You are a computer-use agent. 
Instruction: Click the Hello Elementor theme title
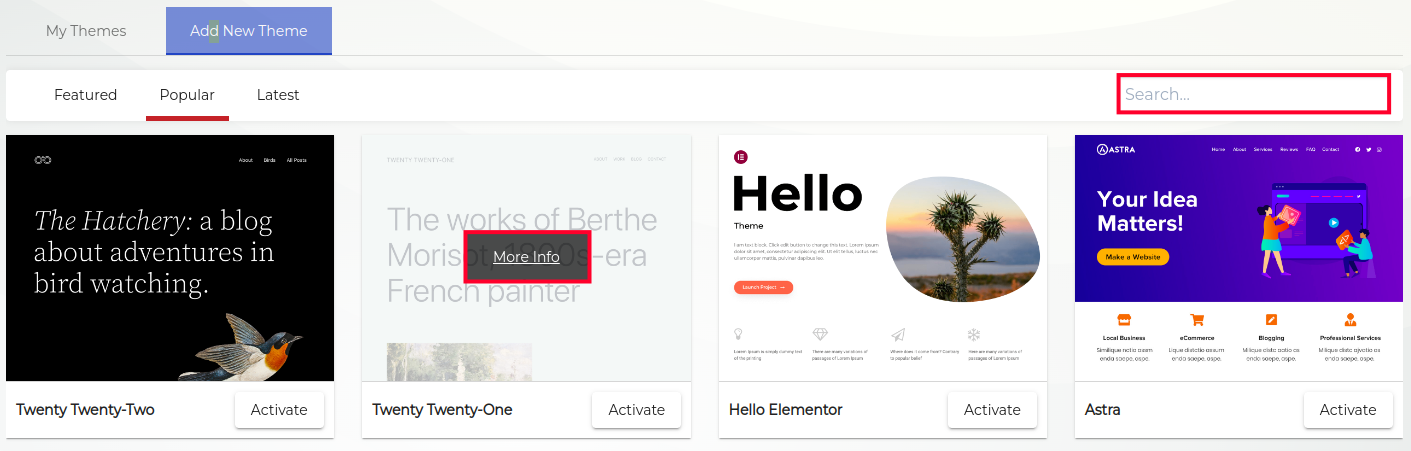tap(785, 409)
